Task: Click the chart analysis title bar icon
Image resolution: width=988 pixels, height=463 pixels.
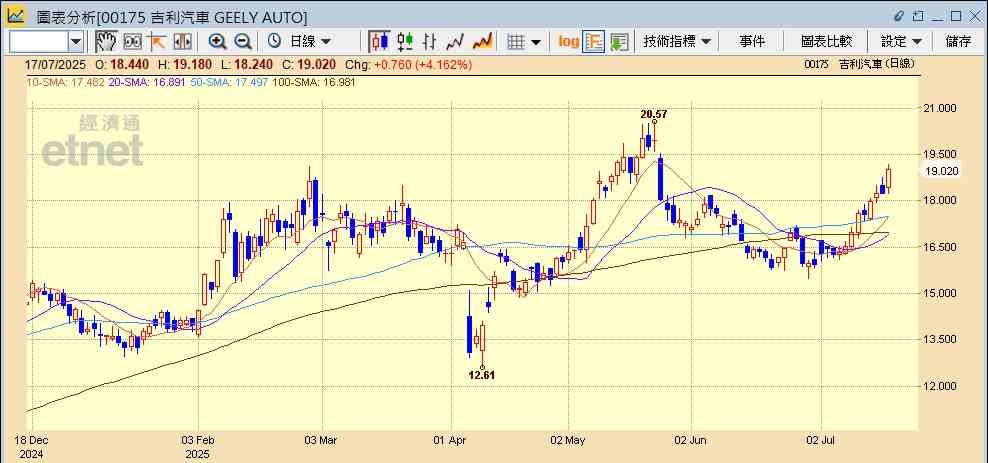Action: [x=16, y=15]
